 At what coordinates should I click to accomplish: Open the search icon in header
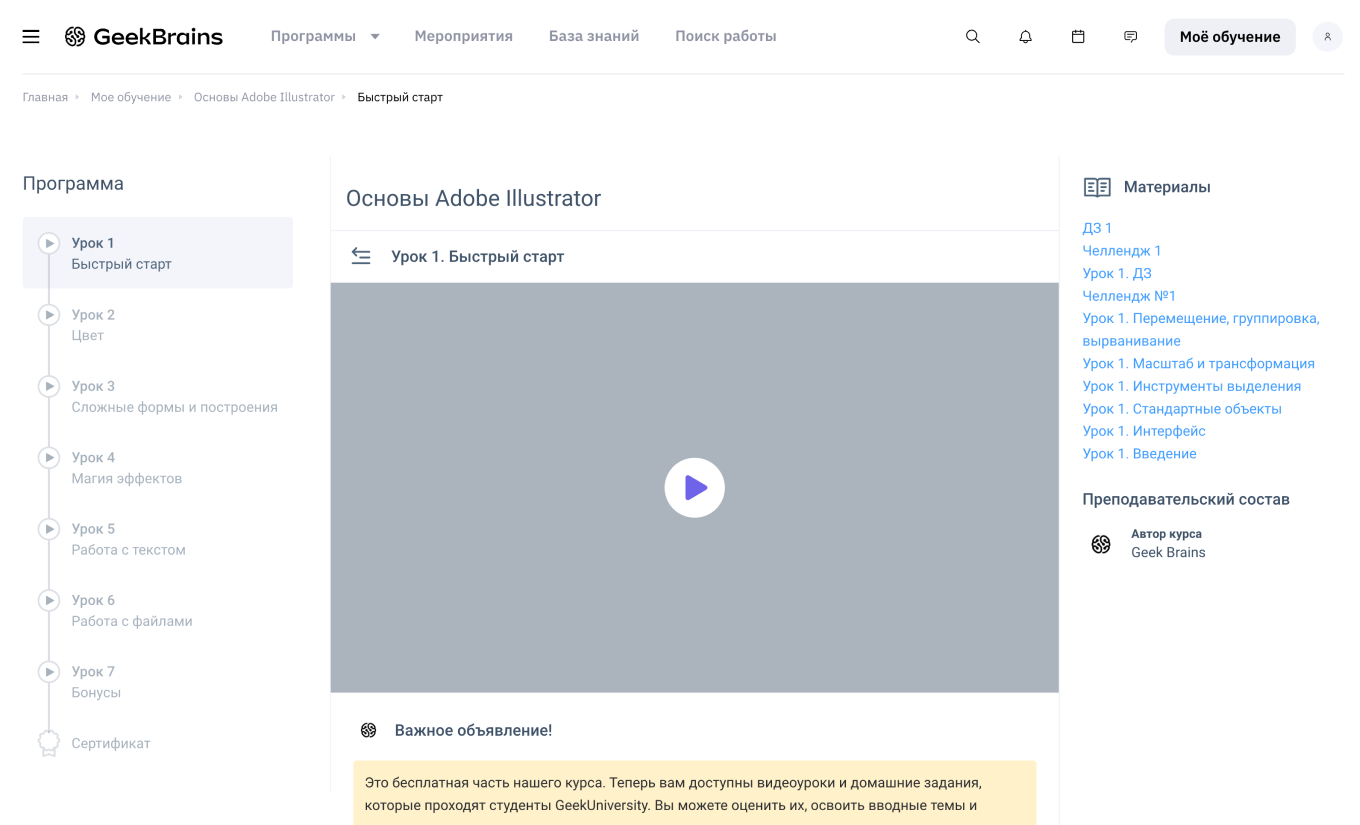[973, 37]
